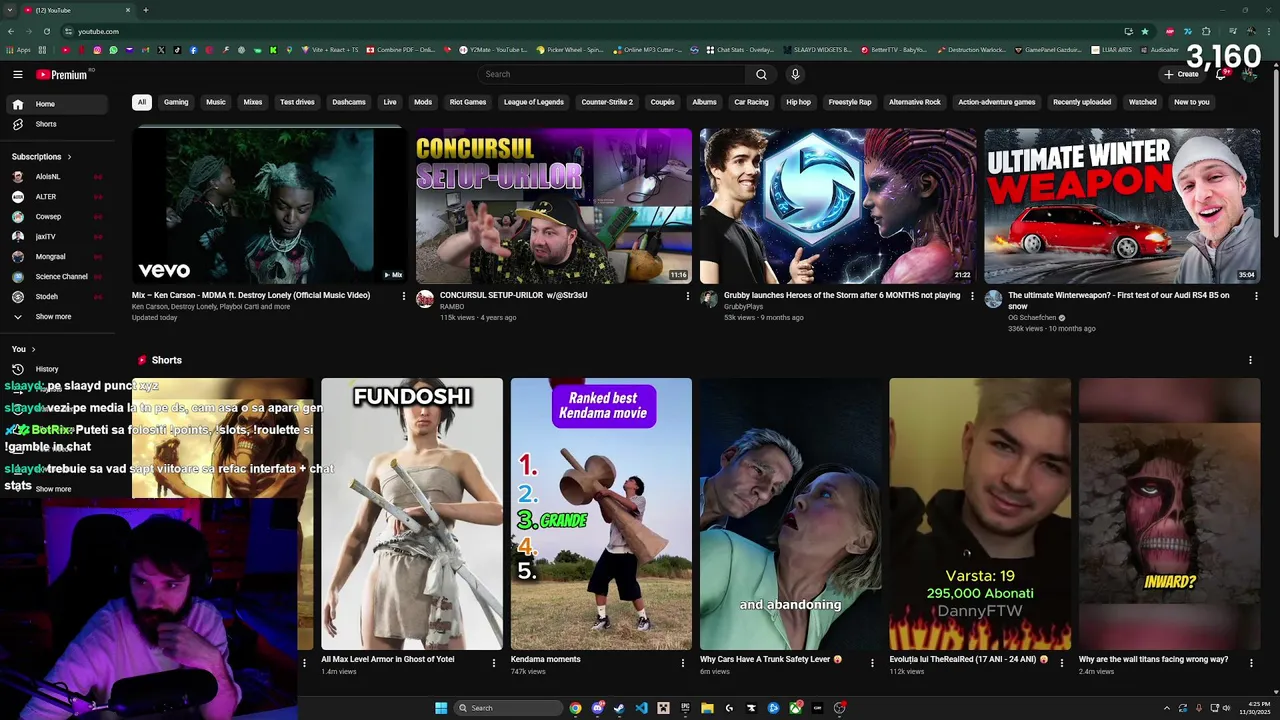
Task: Open watch History in sidebar
Action: [x=56, y=369]
